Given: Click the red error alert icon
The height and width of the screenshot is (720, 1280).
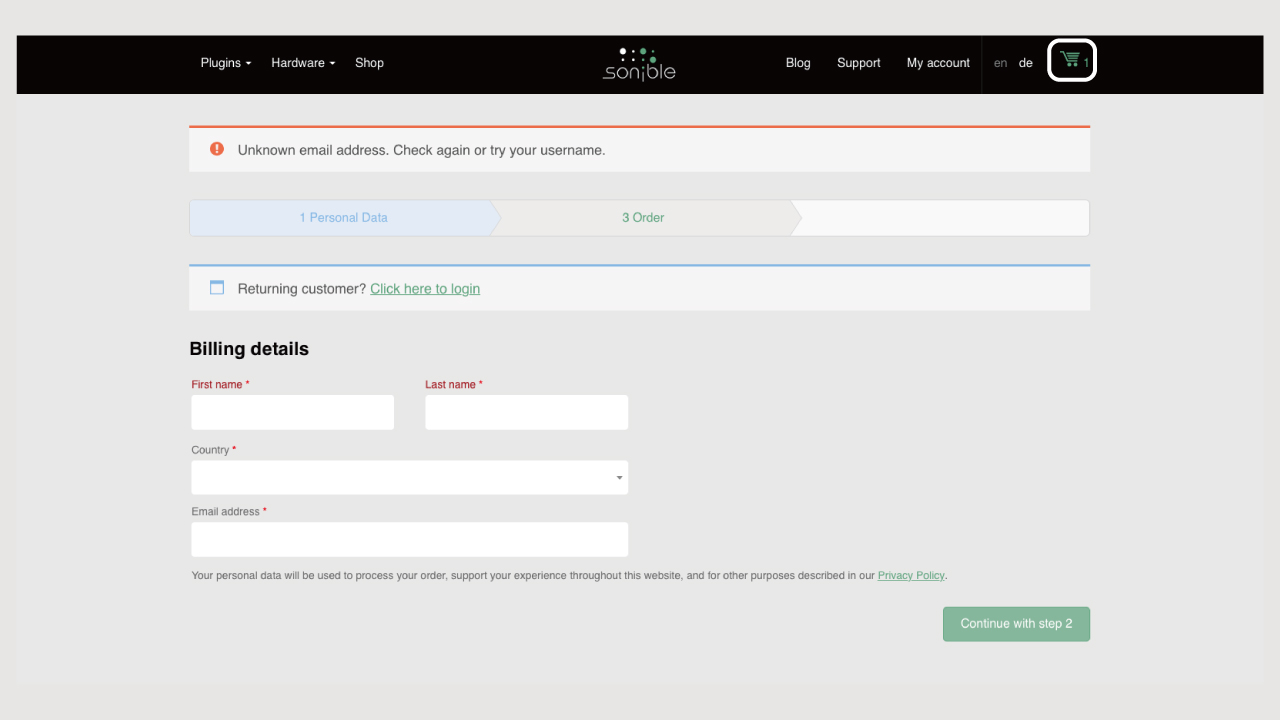Looking at the screenshot, I should [x=217, y=149].
